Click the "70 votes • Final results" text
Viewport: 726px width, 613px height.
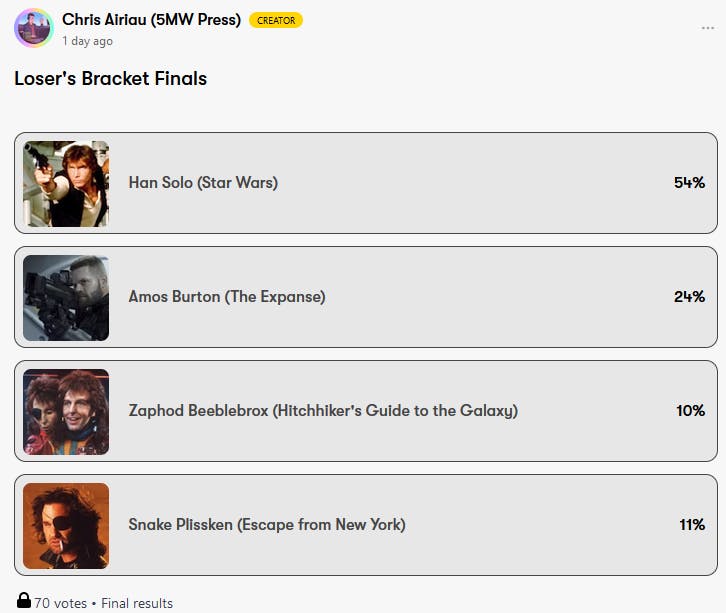104,603
